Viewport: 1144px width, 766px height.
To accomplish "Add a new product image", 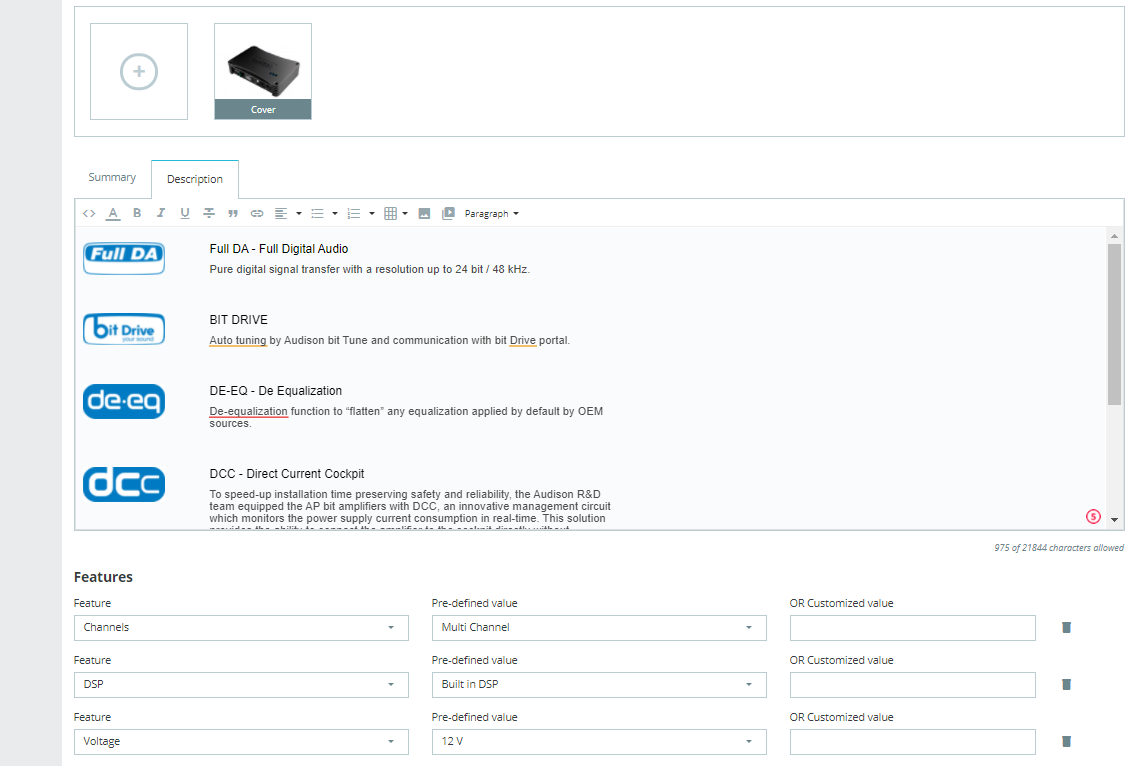I will (x=139, y=71).
